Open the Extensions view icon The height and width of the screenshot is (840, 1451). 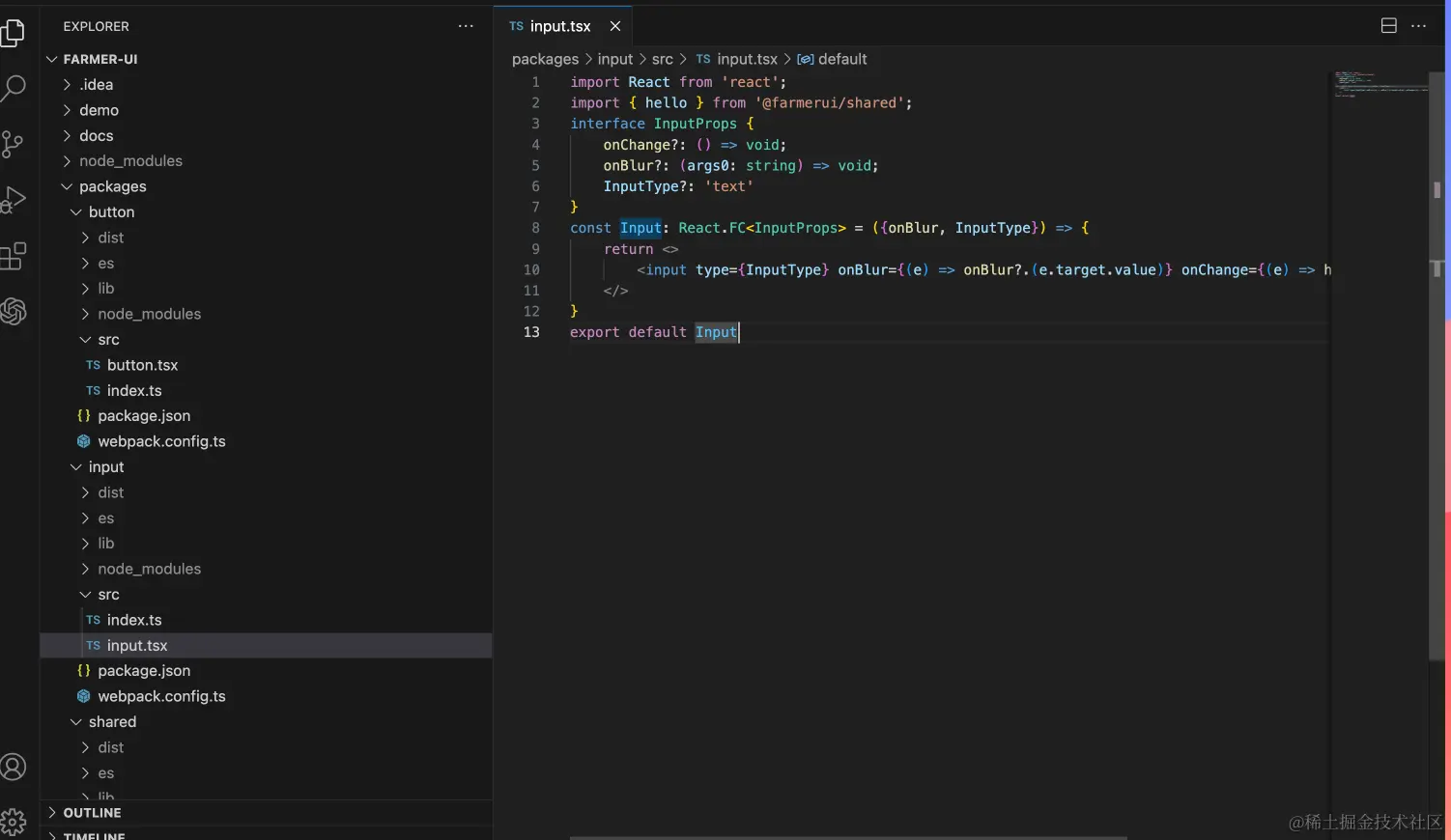13,256
